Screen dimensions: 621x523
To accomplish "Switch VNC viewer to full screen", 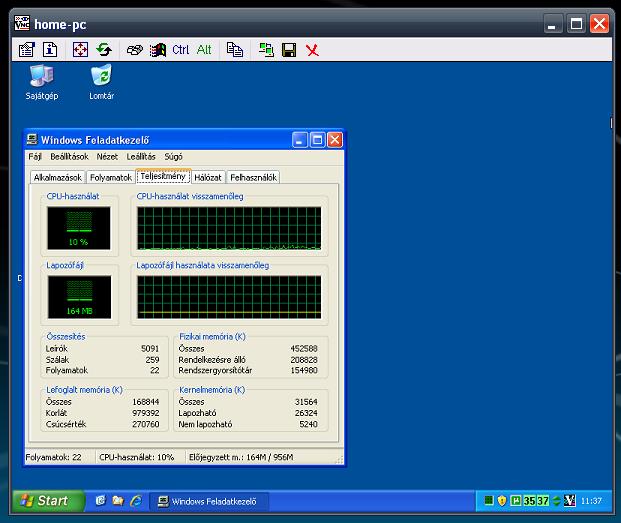I will coord(80,50).
